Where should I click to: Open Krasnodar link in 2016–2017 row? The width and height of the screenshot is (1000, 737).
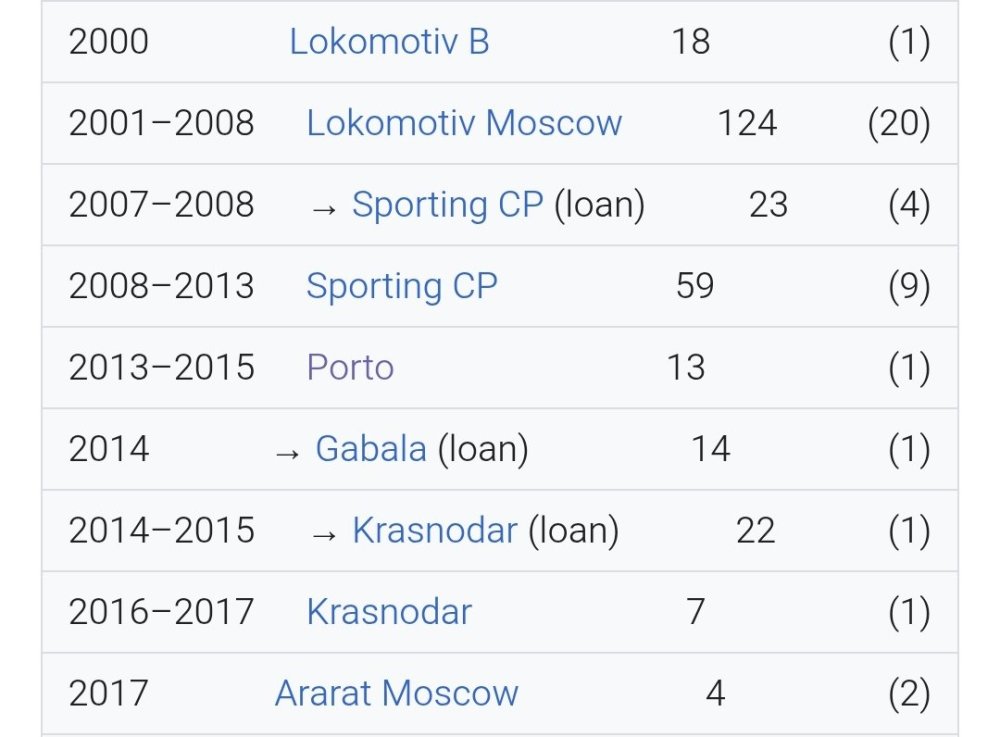click(x=389, y=612)
